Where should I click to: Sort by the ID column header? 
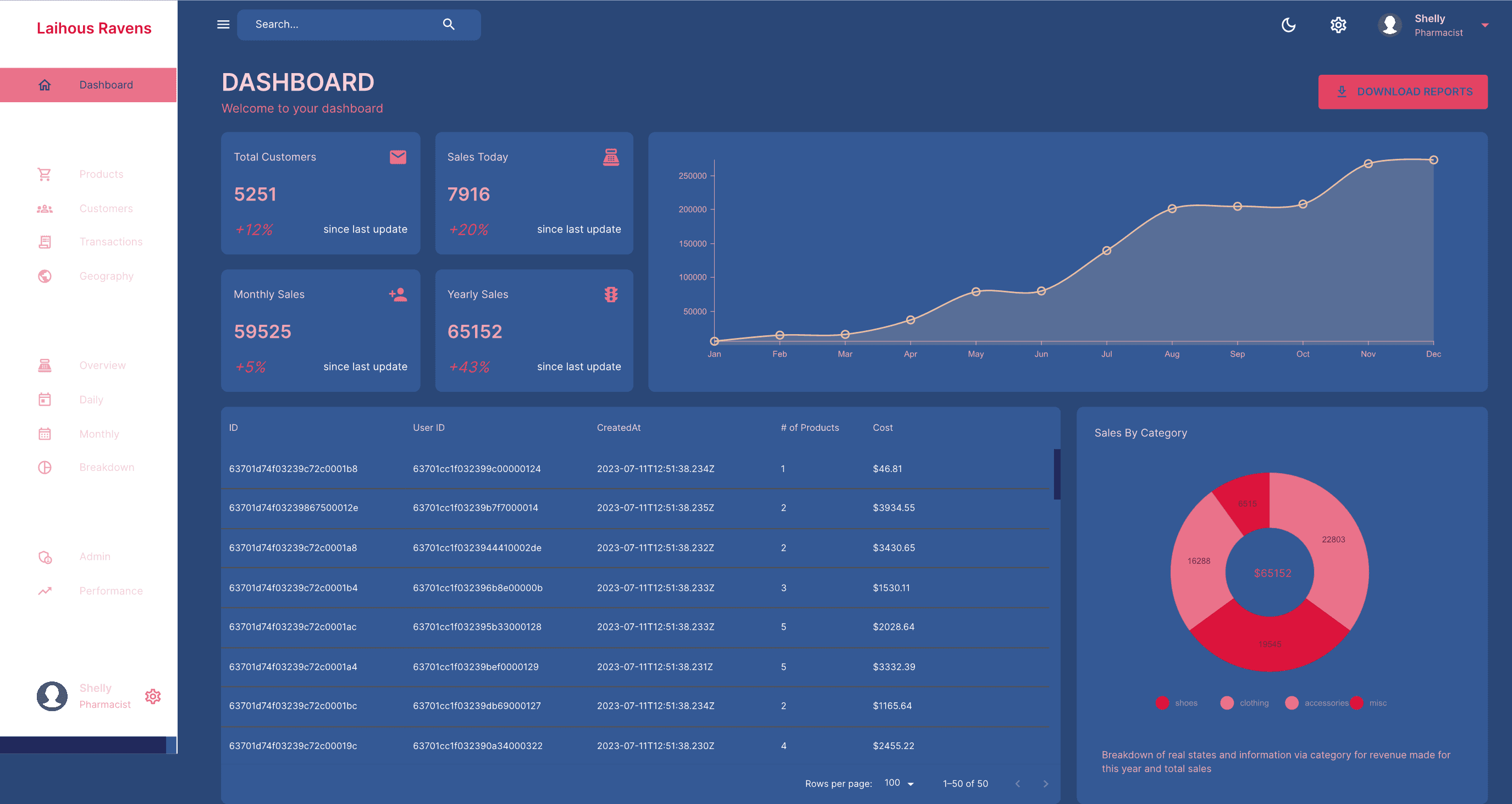tap(234, 428)
